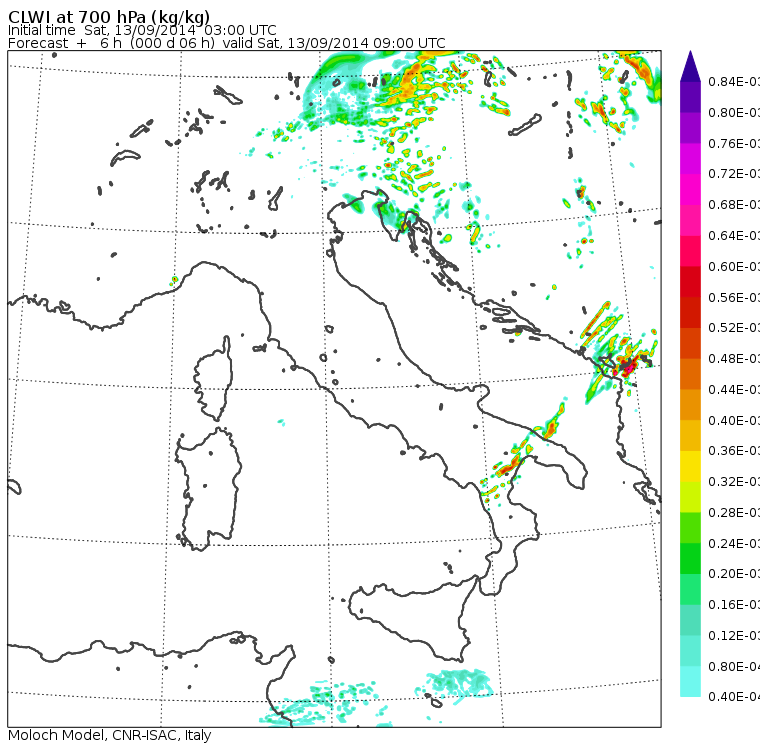
Task: Pick the lime swatch between 0.28E-03 and 0.32E-03
Action: [x=690, y=497]
